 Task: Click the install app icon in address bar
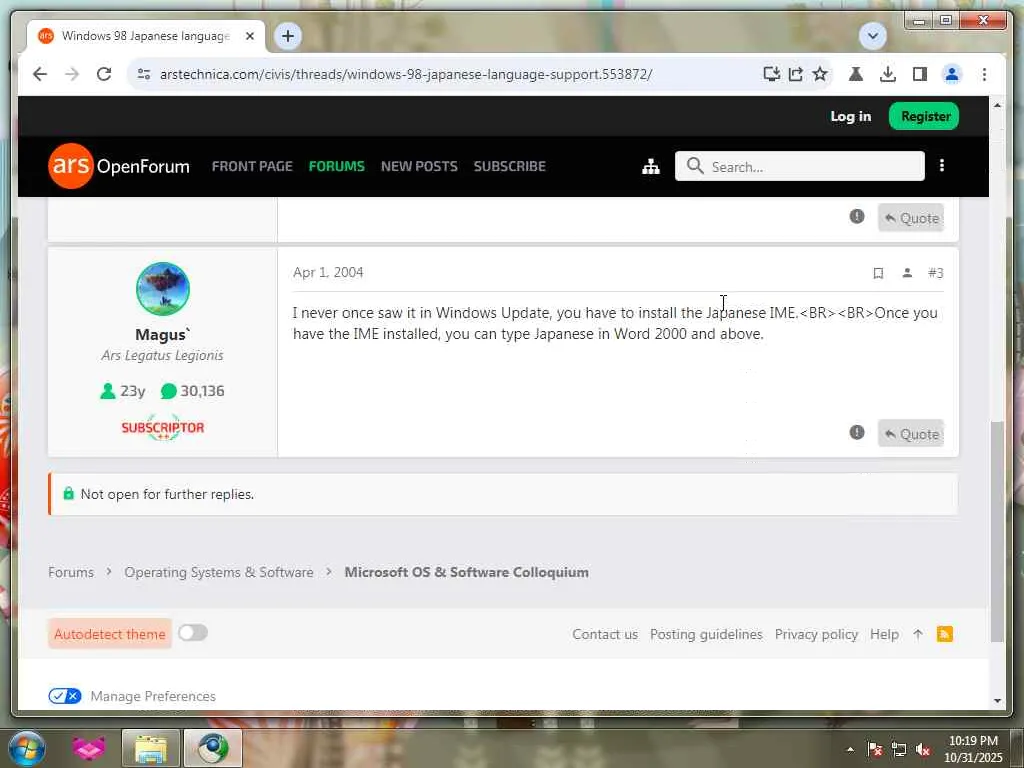click(x=771, y=74)
